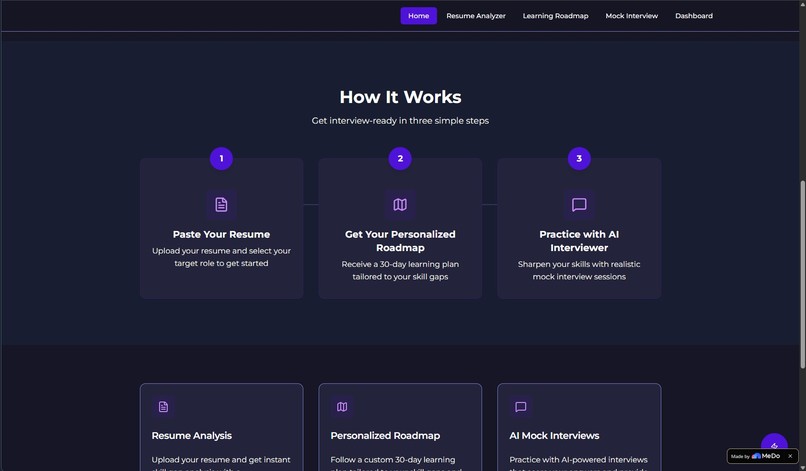806x471 pixels.
Task: Click the document icon above Paste Your Resume
Action: point(221,205)
